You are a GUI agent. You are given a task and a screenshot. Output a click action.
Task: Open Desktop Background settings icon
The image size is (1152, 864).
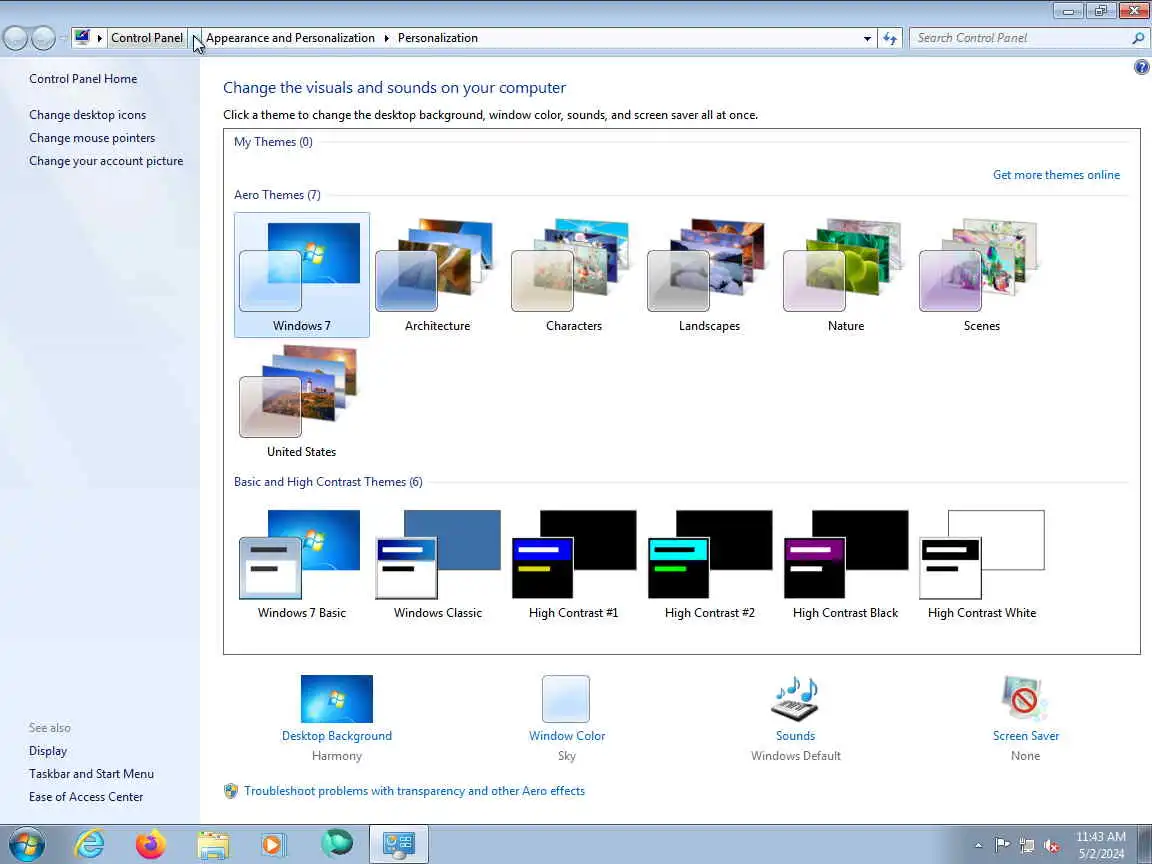pyautogui.click(x=336, y=699)
